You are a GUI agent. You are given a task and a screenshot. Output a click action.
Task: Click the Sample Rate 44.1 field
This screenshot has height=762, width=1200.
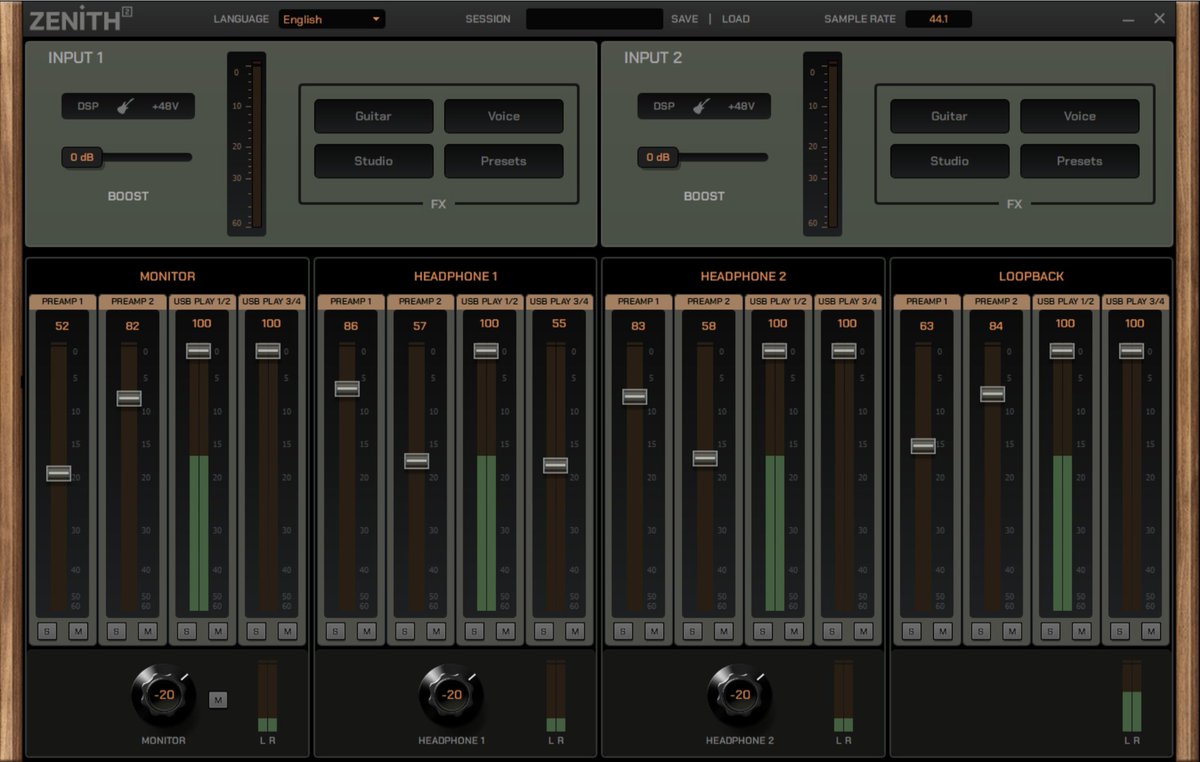938,19
